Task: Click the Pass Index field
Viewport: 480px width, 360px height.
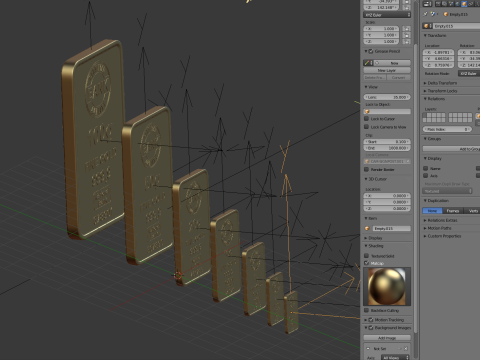Action: [x=447, y=129]
